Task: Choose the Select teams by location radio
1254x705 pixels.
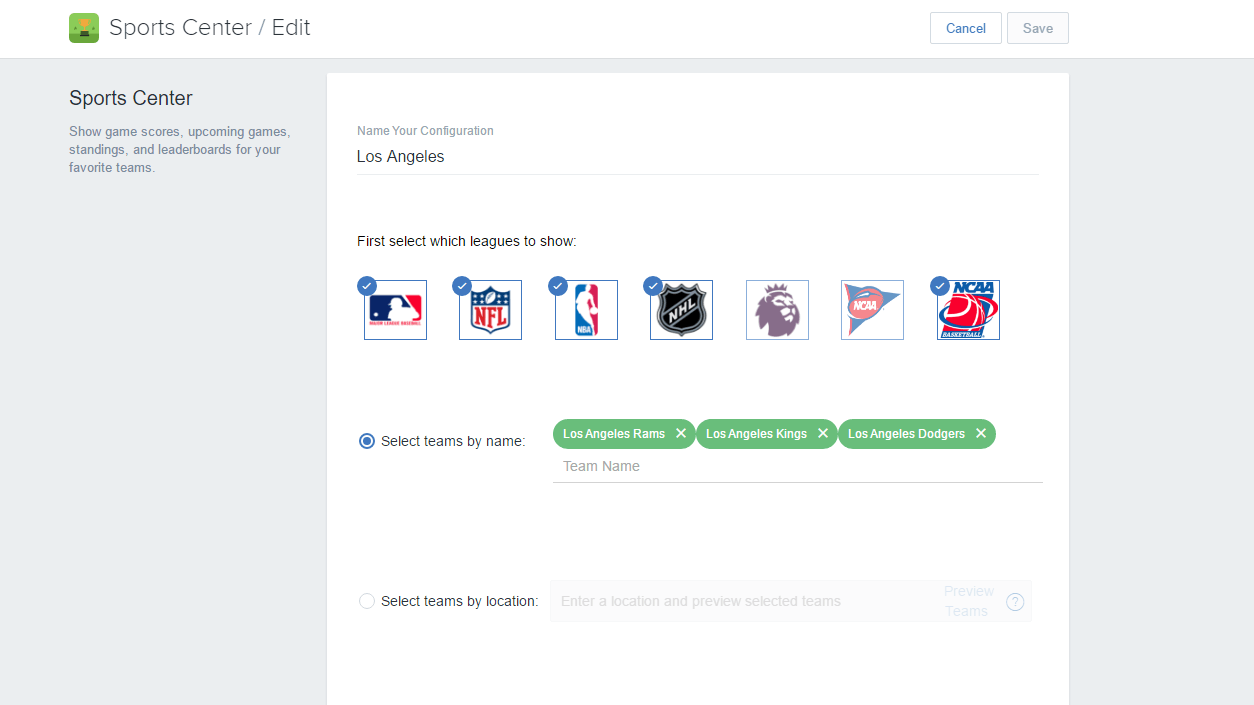Action: [x=367, y=601]
